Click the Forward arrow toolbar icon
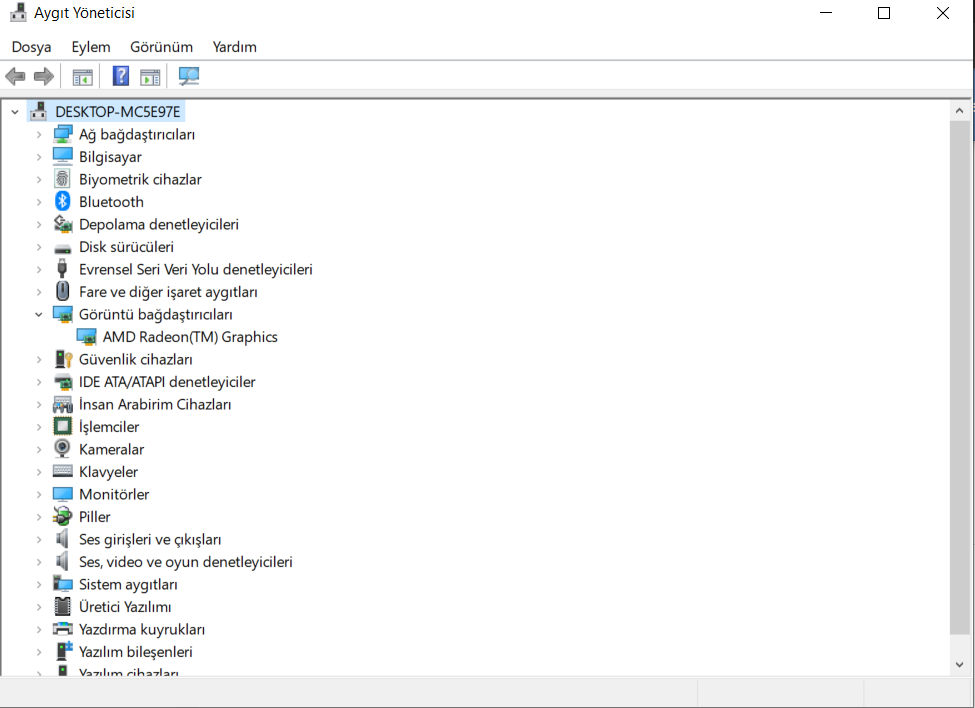The width and height of the screenshot is (975, 708). 44,76
